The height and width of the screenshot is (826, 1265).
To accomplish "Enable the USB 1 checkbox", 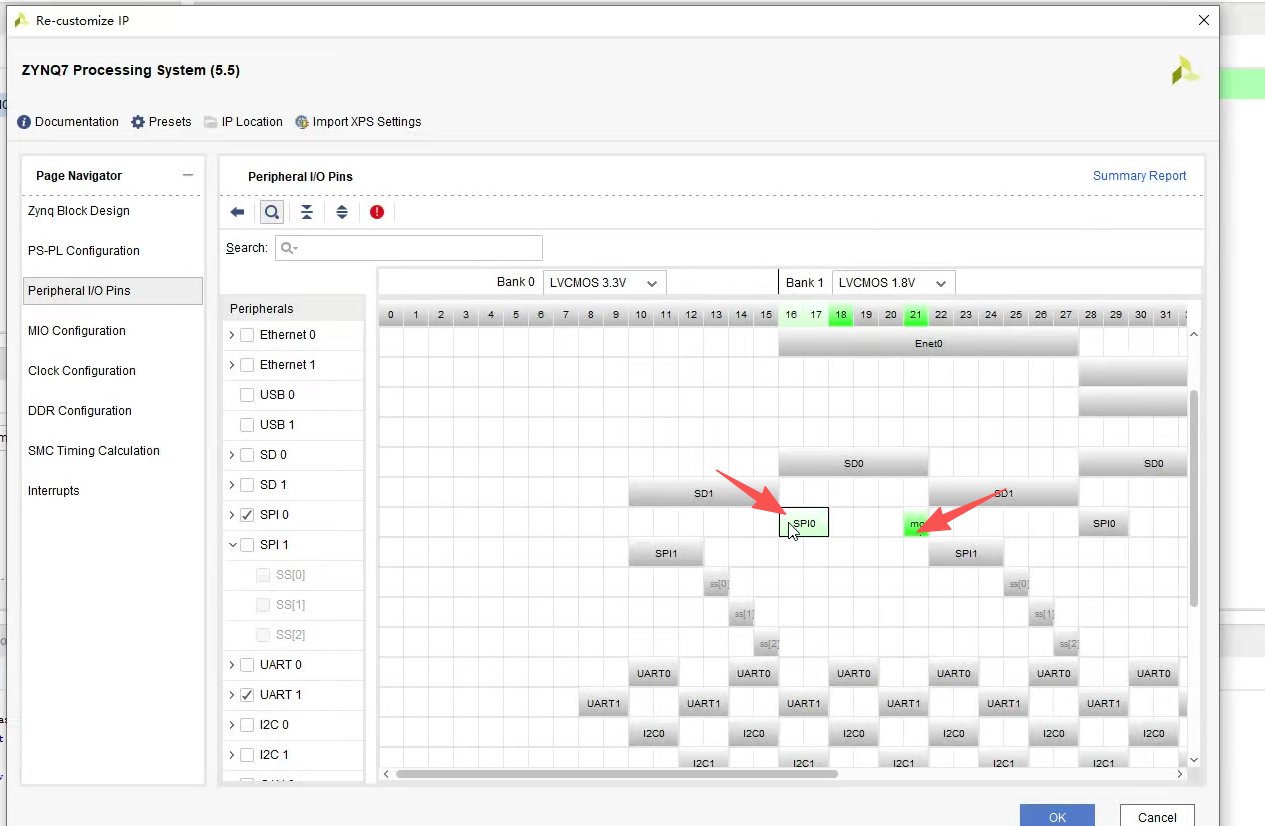I will (247, 425).
